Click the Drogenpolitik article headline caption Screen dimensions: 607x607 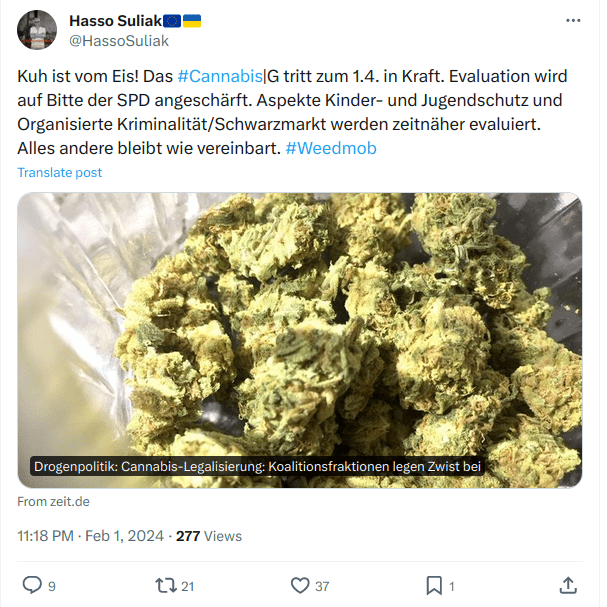click(257, 466)
